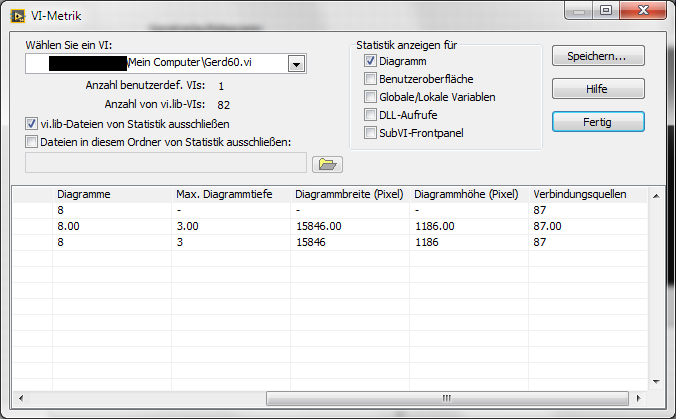Enable Dateien in diesem Ordner ausschließen checkbox
Screen dimensions: 676x419
pyautogui.click(x=31, y=142)
